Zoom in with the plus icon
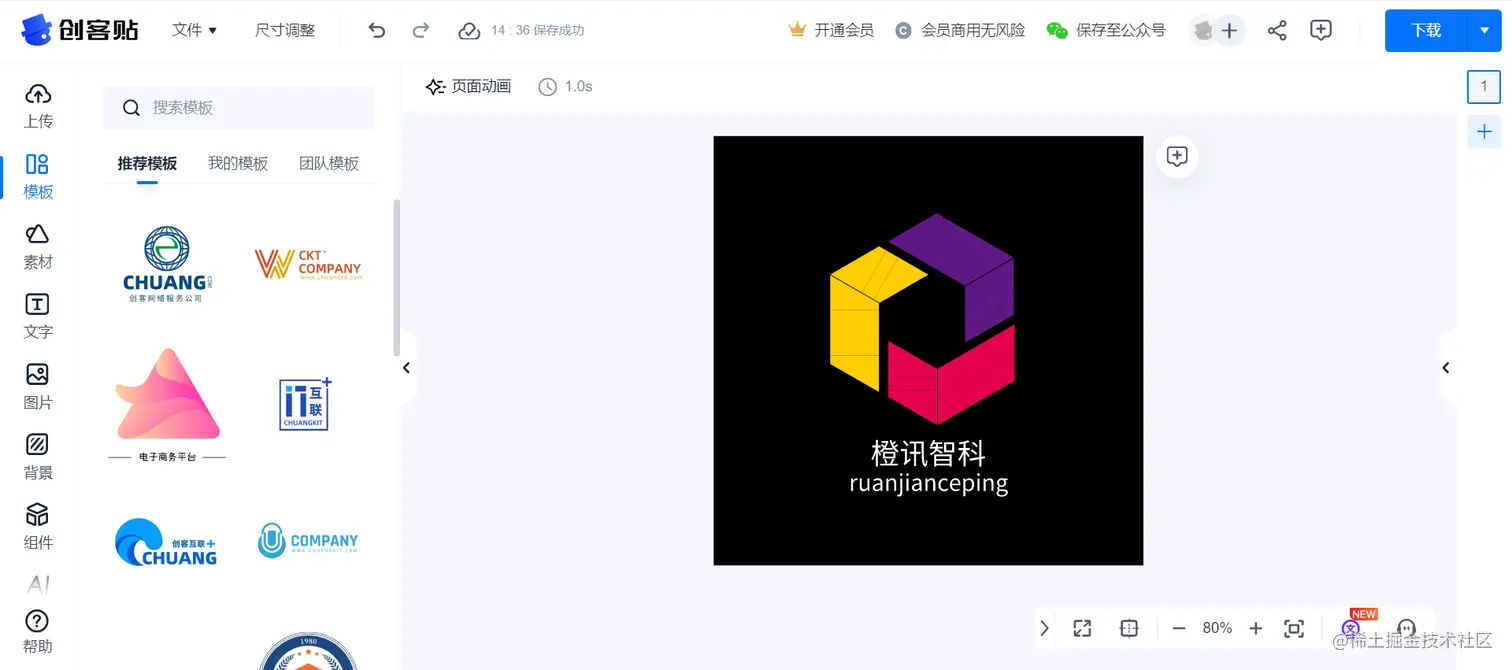The height and width of the screenshot is (670, 1512). (1256, 628)
